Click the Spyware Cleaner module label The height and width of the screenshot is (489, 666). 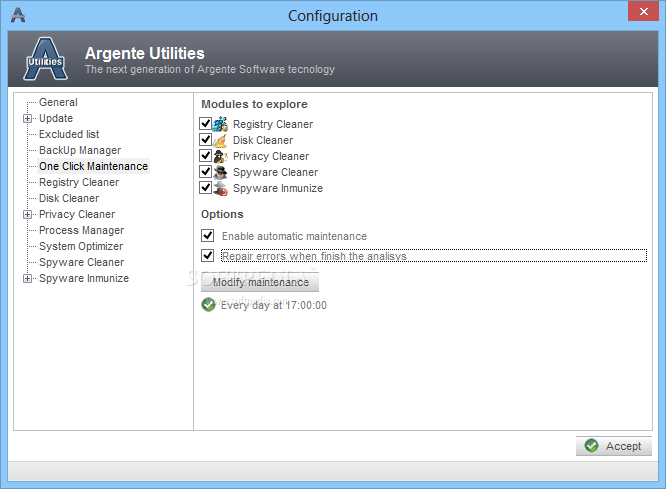point(275,172)
